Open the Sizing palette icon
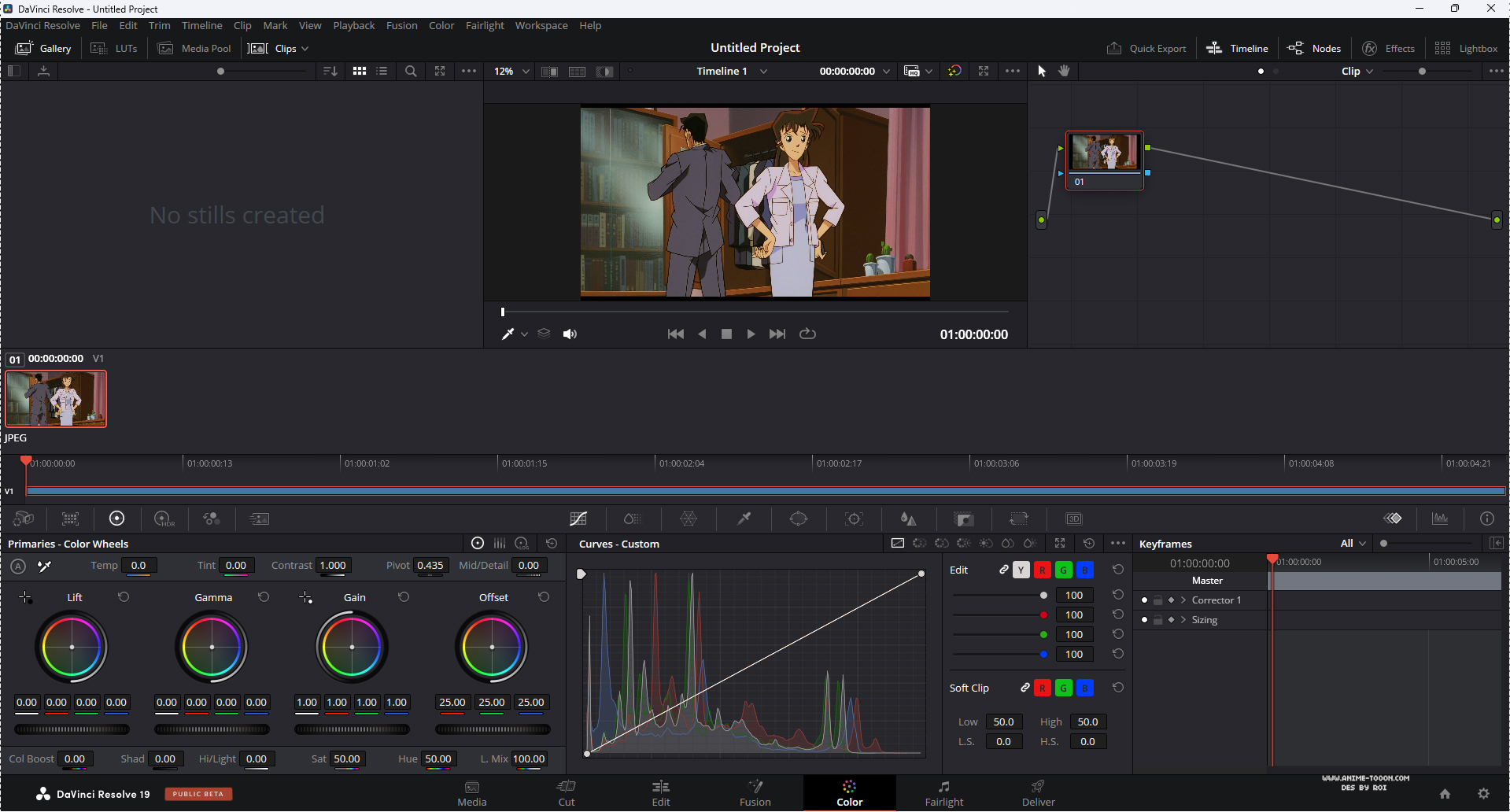 point(1019,519)
